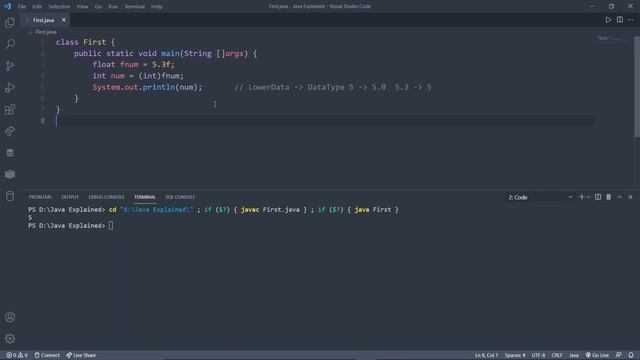640x360 pixels.
Task: Click the 'class First {' line
Action: pyautogui.click(x=85, y=42)
